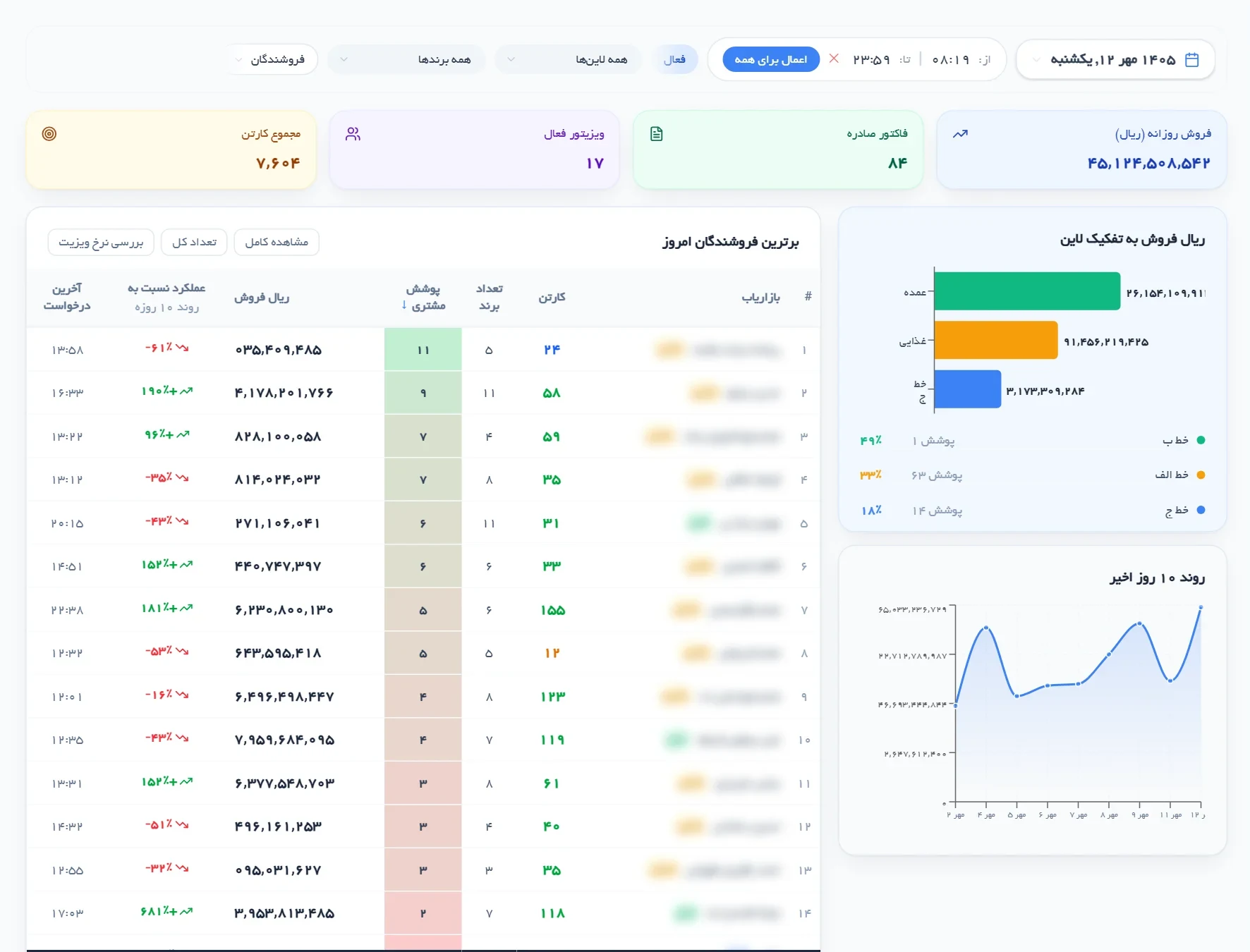Click the calendar icon in the date picker
This screenshot has height=952, width=1250.
coord(1192,60)
